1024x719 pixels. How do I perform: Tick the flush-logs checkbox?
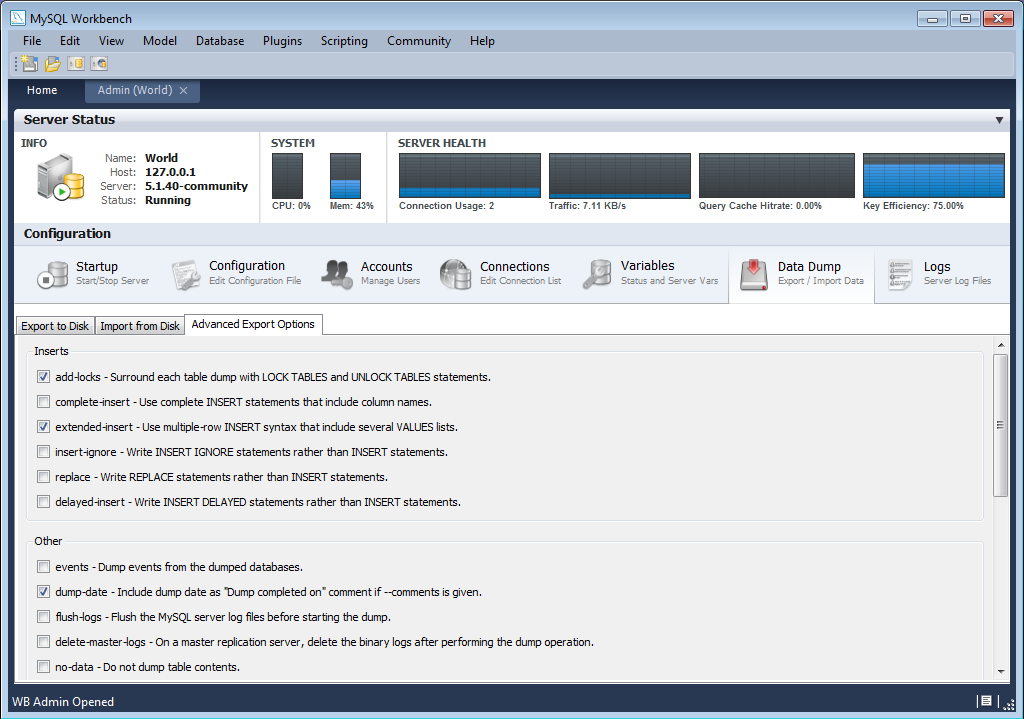pyautogui.click(x=43, y=617)
